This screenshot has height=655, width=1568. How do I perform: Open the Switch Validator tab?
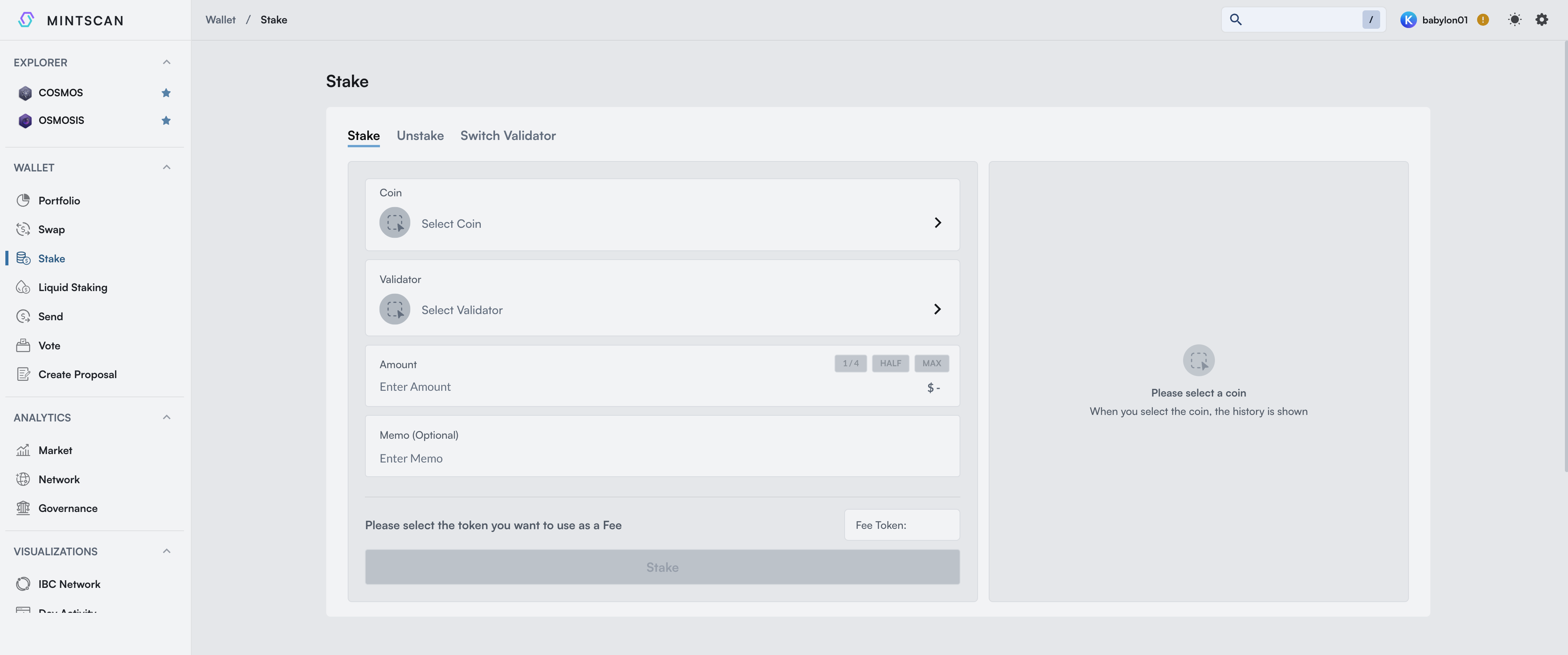[x=508, y=135]
